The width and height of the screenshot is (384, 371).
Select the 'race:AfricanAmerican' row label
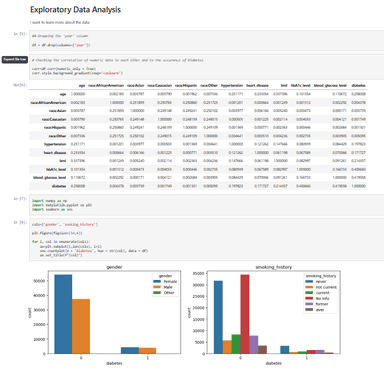(x=48, y=102)
